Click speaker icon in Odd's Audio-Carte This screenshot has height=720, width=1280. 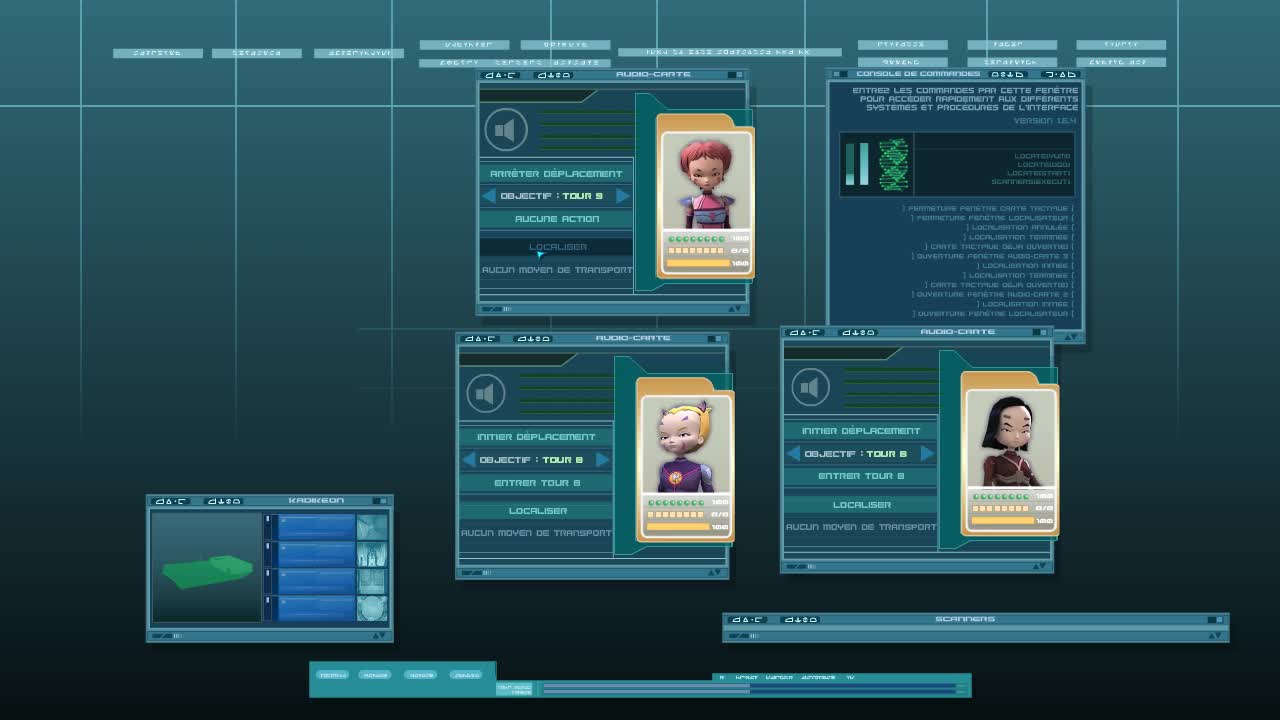[x=486, y=394]
